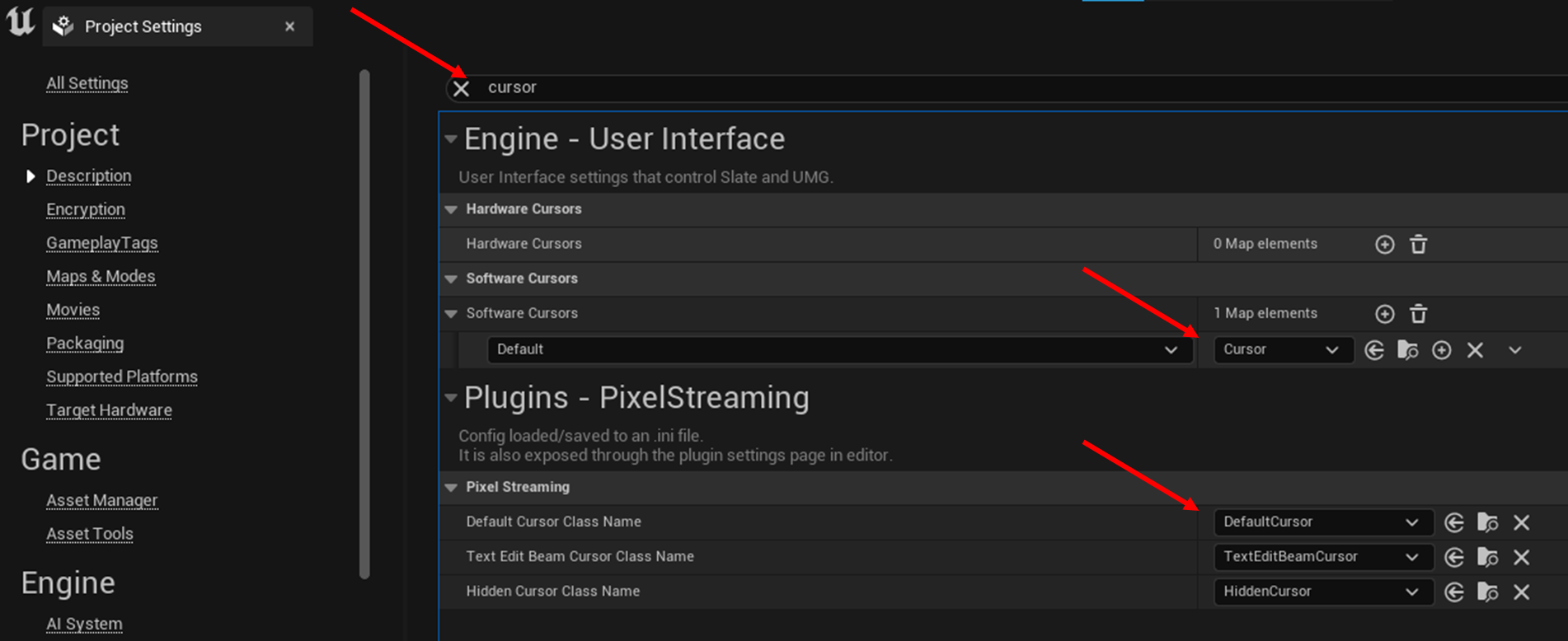Open the HiddenCursor class dropdown
This screenshot has width=1568, height=641.
click(x=1323, y=591)
